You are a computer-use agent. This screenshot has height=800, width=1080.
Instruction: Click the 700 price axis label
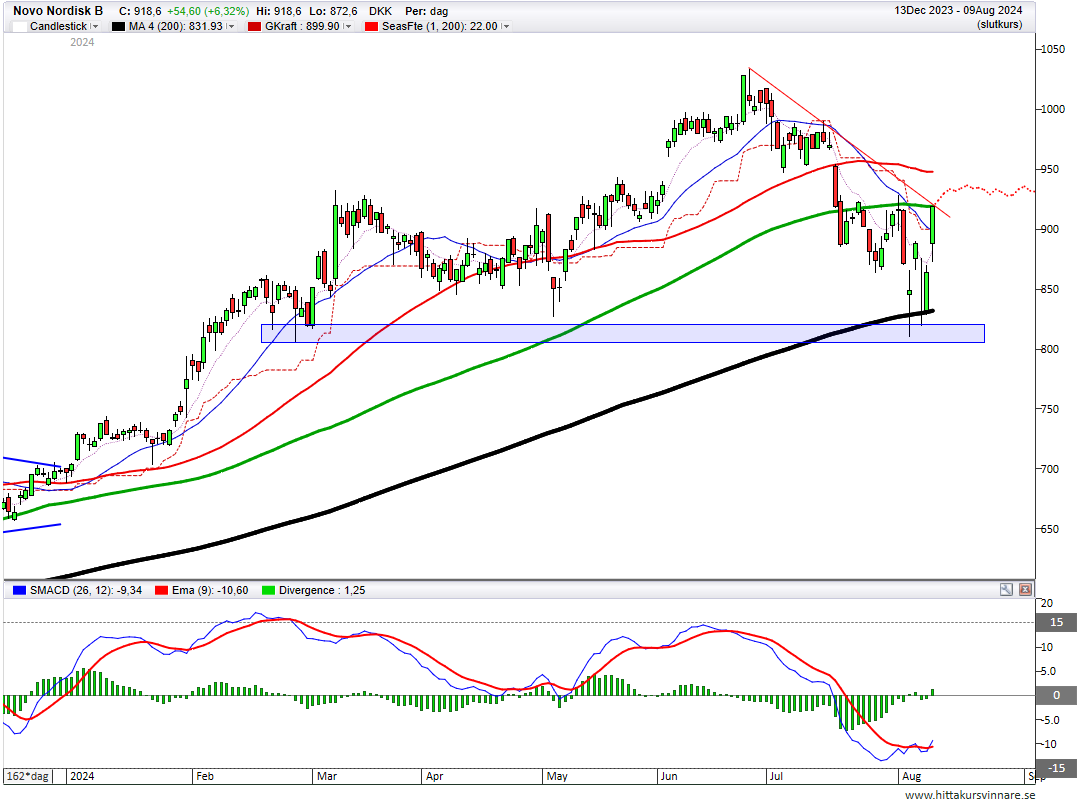(1050, 469)
